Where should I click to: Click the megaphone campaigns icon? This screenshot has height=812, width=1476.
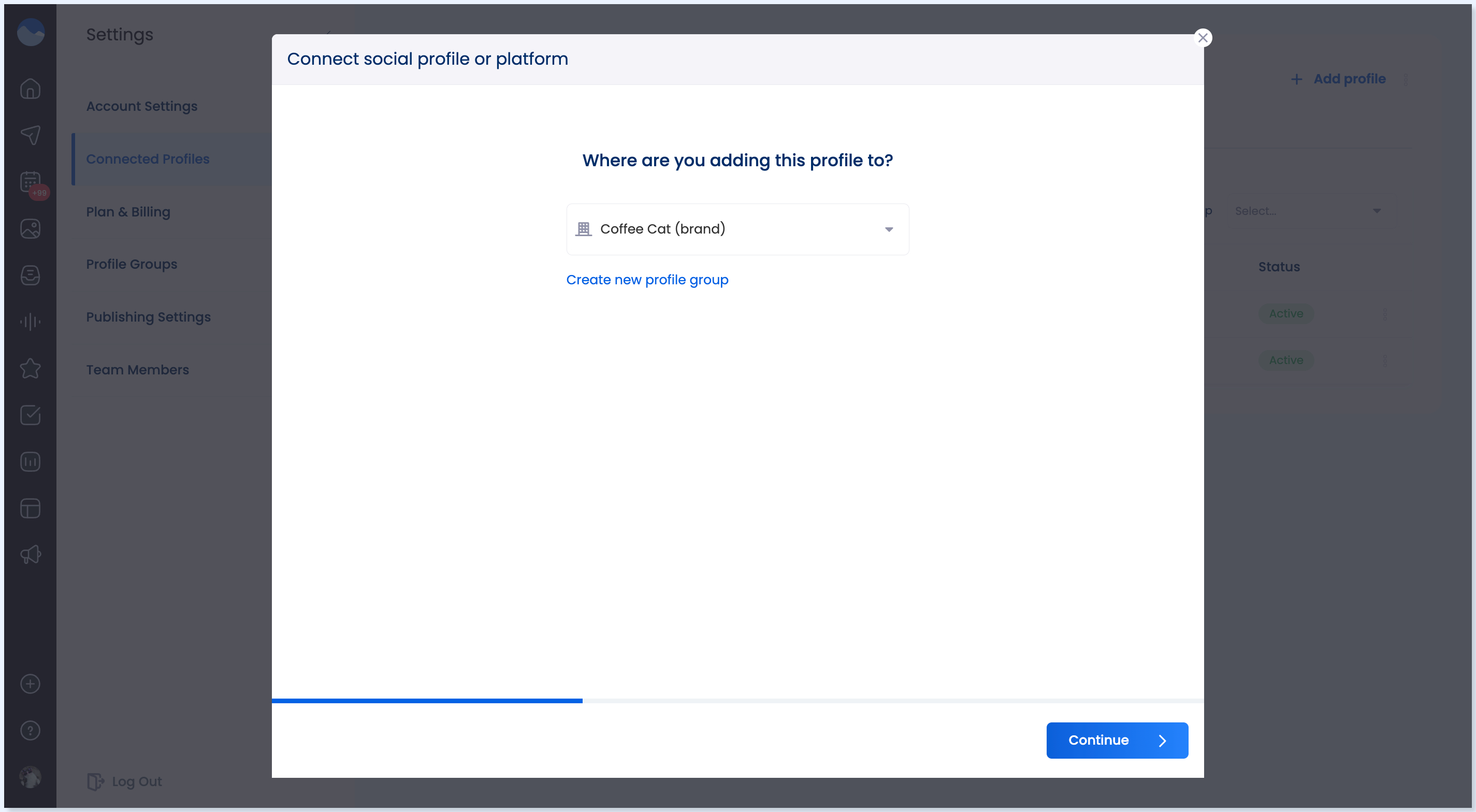click(31, 554)
